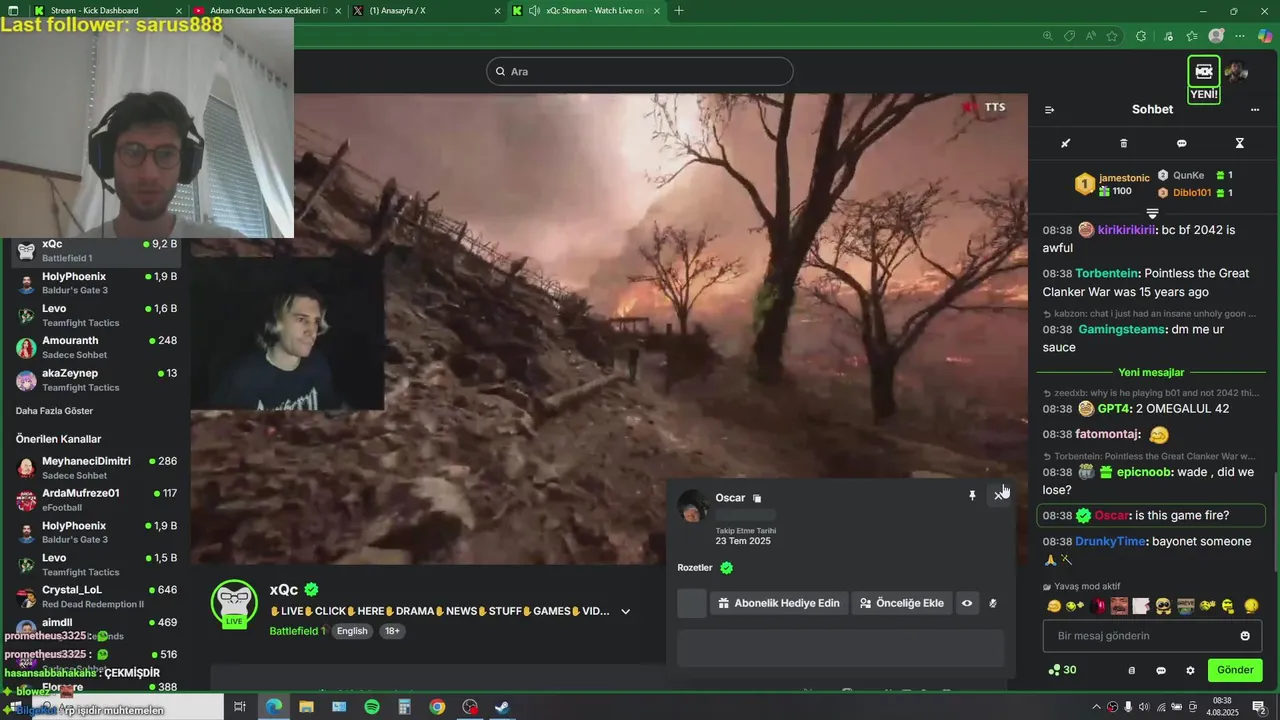Open Crystal_LoL recommended channel

point(97,597)
